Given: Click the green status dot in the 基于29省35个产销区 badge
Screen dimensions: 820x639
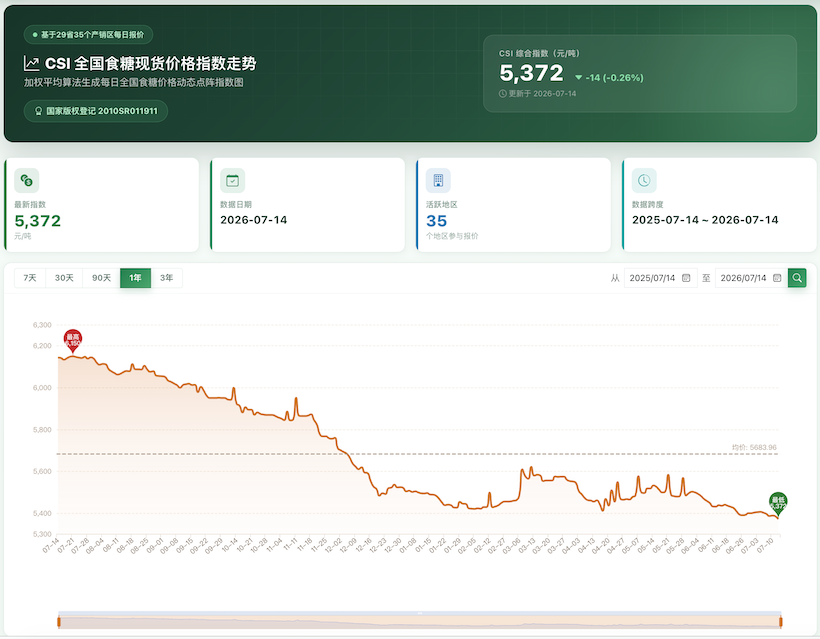Looking at the screenshot, I should (35, 35).
